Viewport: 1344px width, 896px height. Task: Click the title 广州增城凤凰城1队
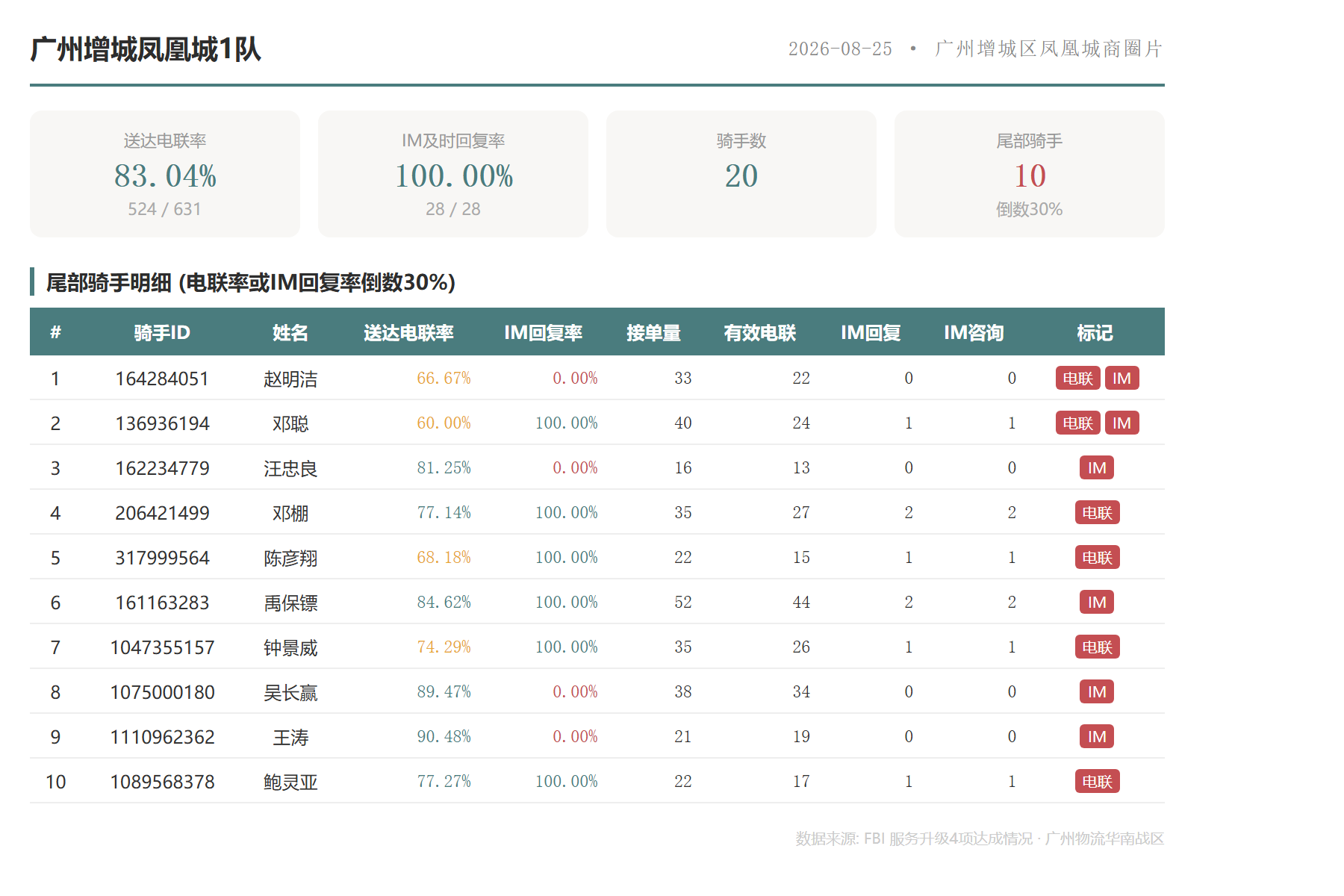pos(146,49)
